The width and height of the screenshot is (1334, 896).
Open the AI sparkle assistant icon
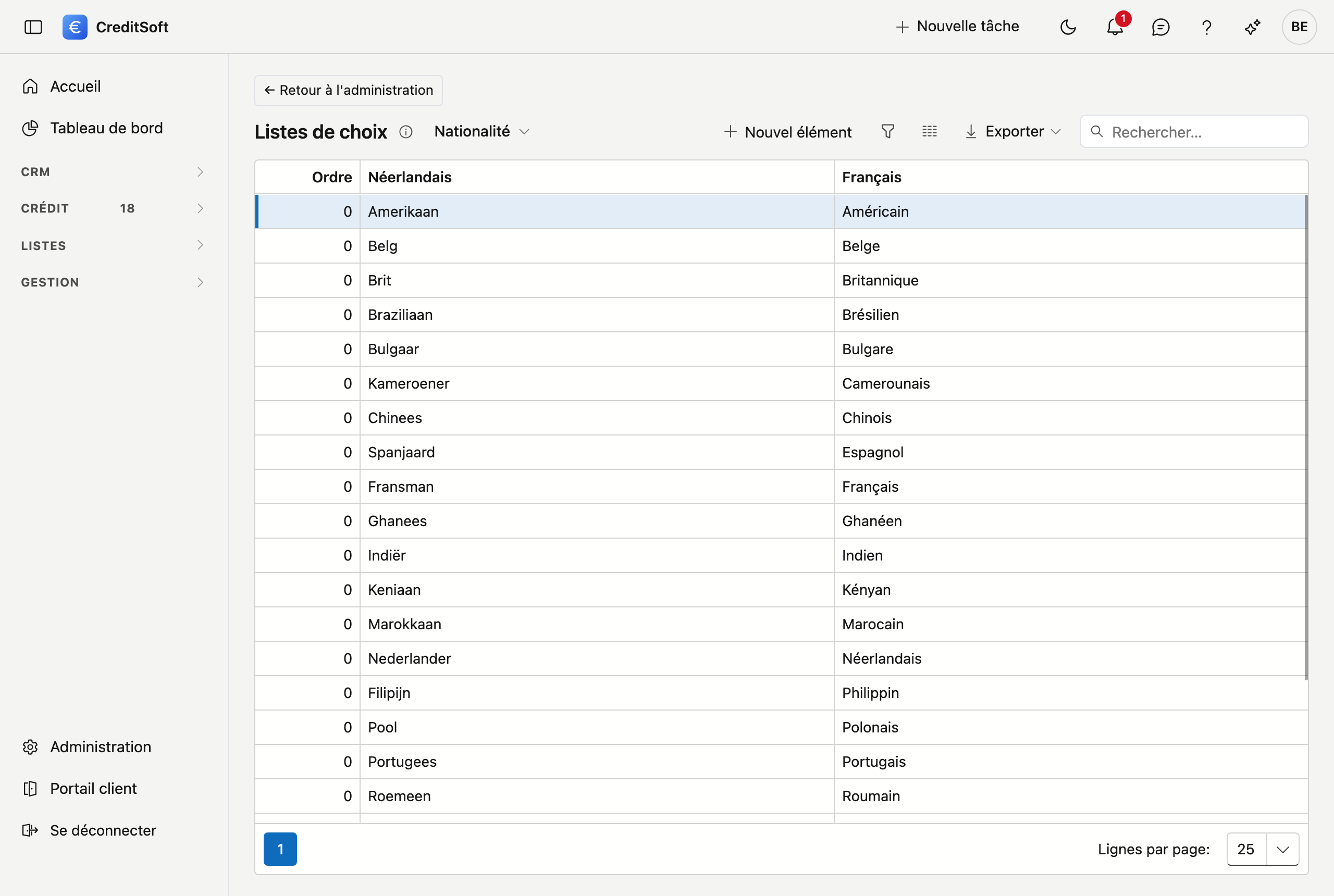click(1252, 27)
